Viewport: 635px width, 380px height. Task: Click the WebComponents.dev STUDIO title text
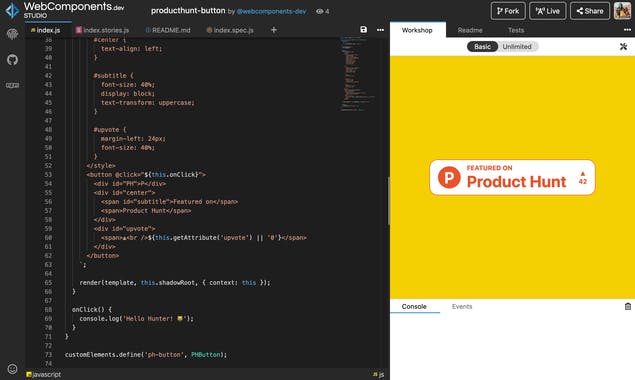(74, 10)
